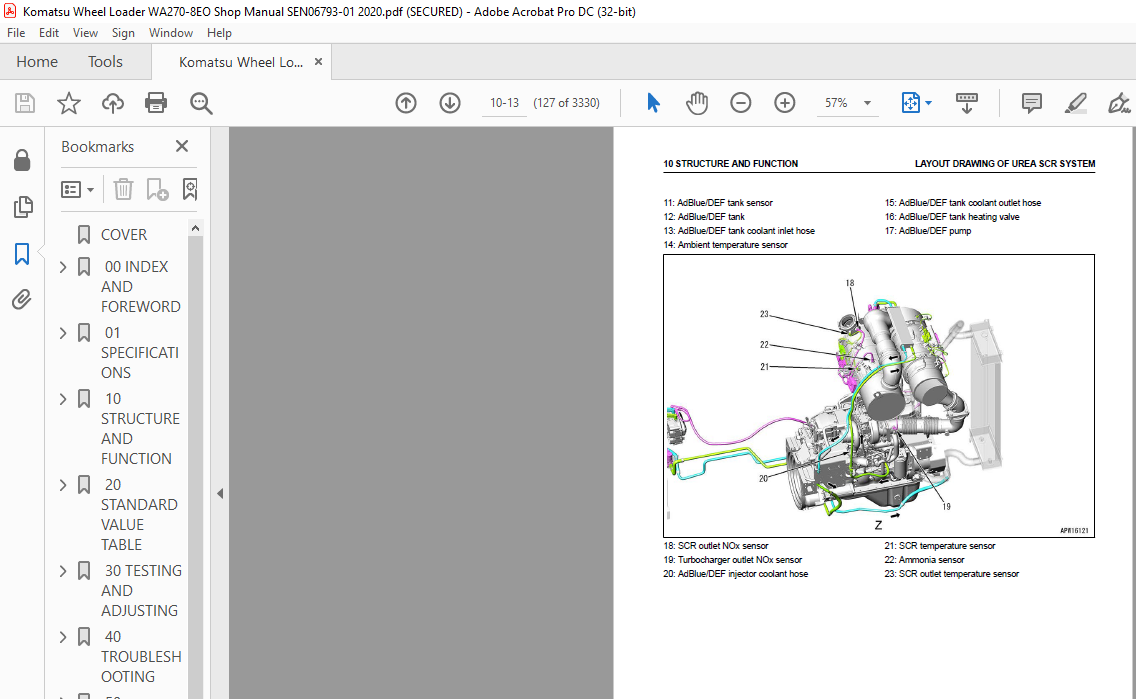Open zoom level 57% dropdown

(x=867, y=103)
